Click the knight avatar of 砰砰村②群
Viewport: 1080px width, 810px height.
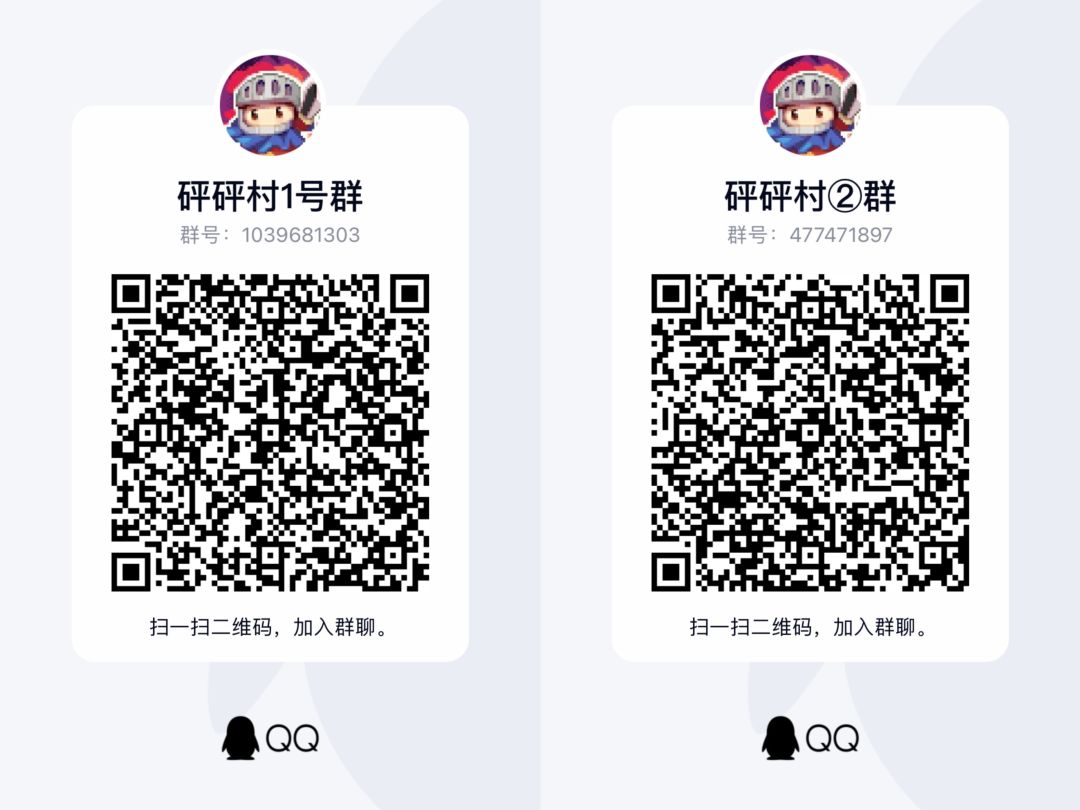coord(810,106)
